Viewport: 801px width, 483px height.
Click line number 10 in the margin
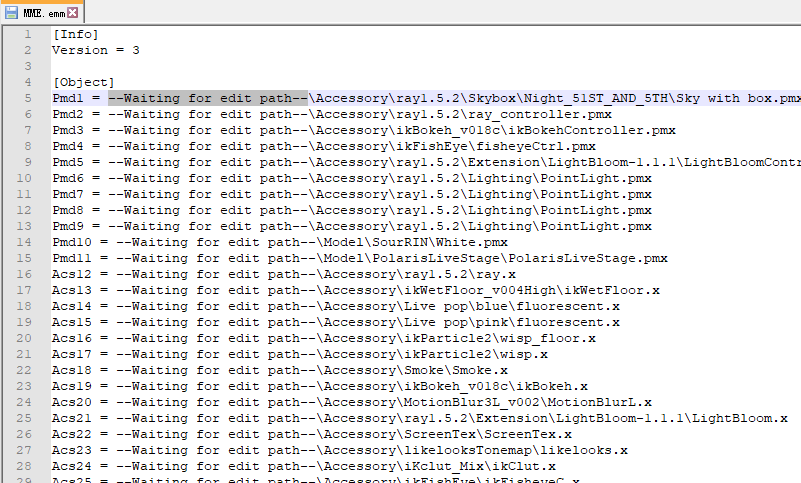(x=24, y=178)
